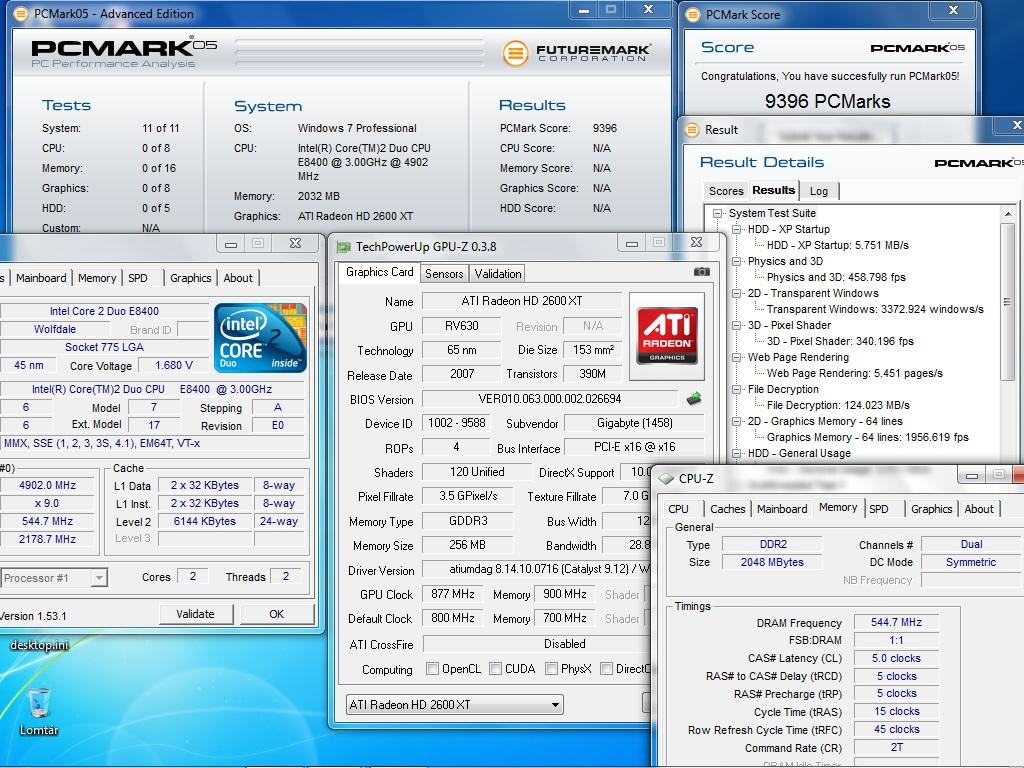Click the OK button in CPU-Z
1024x768 pixels.
point(276,614)
